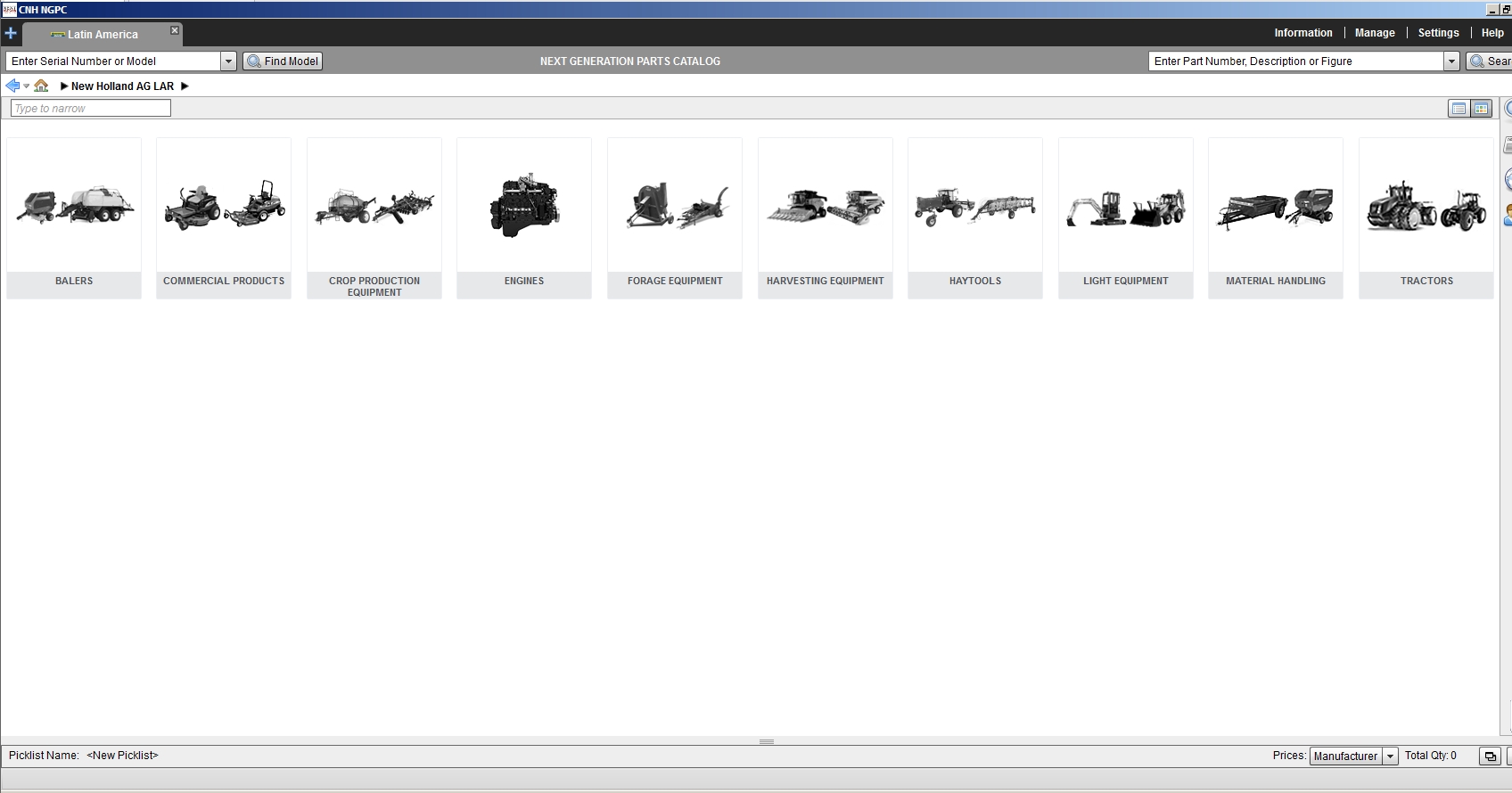
Task: Open the Tractors category thumbnail
Action: tap(1426, 205)
